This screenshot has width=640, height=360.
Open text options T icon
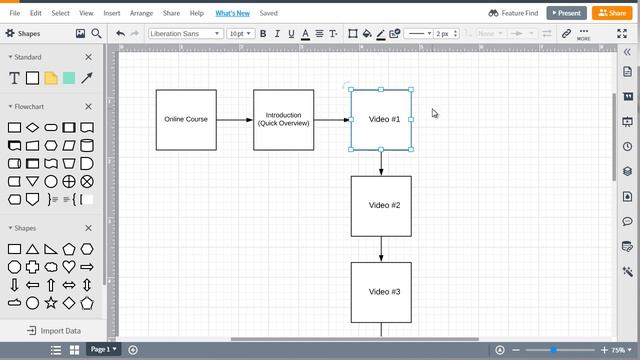point(333,33)
